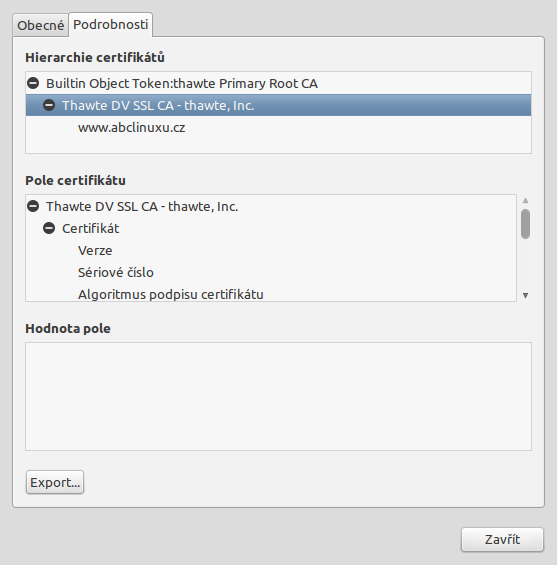Click the scroll down arrow in fields list
557x565 pixels.
(525, 295)
